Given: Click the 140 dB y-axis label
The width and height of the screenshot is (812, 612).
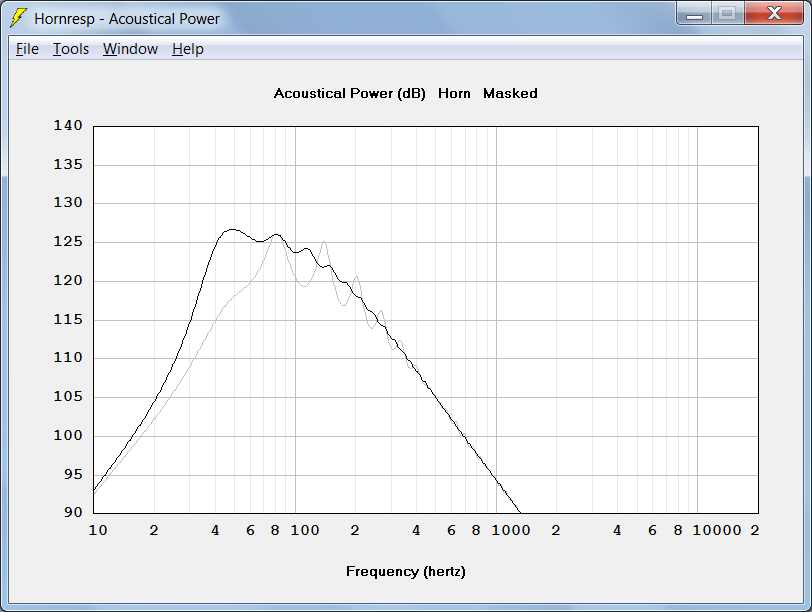Looking at the screenshot, I should coord(68,125).
